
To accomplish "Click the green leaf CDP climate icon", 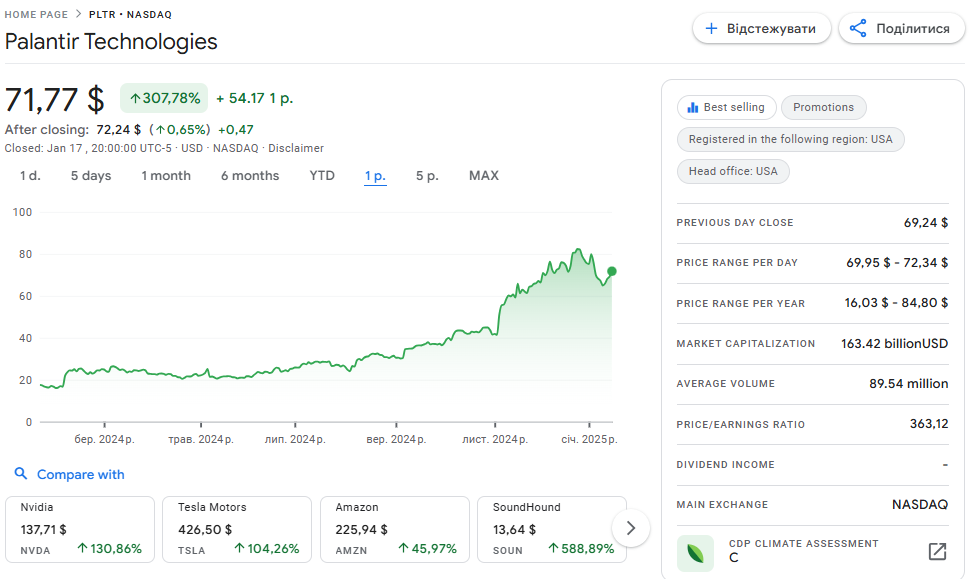I will [695, 553].
